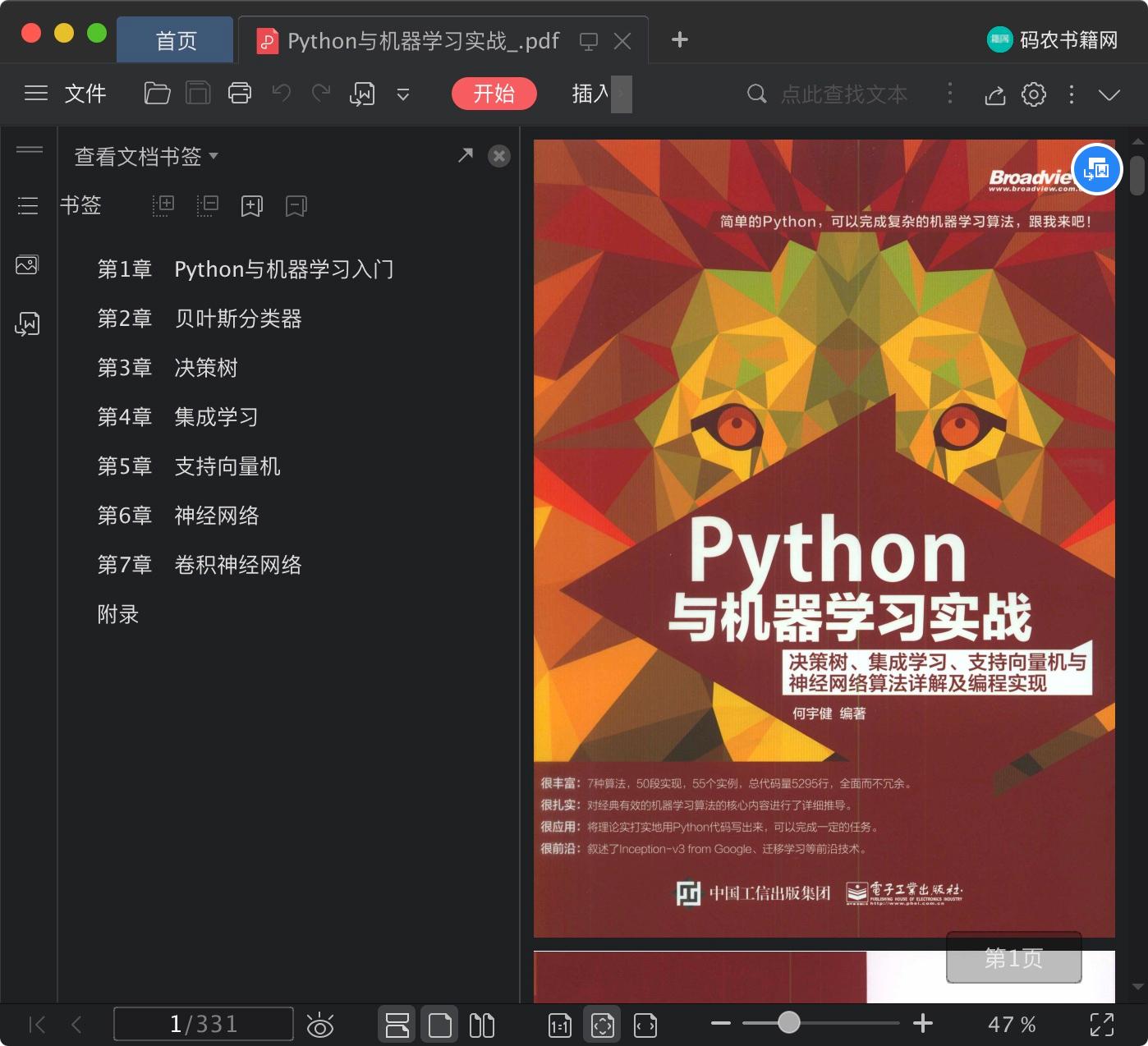
Task: Close the PDF document tab
Action: tap(622, 41)
